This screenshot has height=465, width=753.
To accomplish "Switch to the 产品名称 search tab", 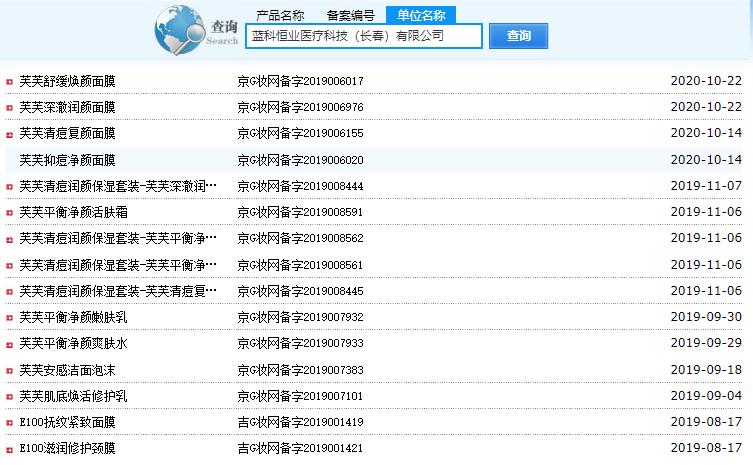I will click(x=280, y=15).
